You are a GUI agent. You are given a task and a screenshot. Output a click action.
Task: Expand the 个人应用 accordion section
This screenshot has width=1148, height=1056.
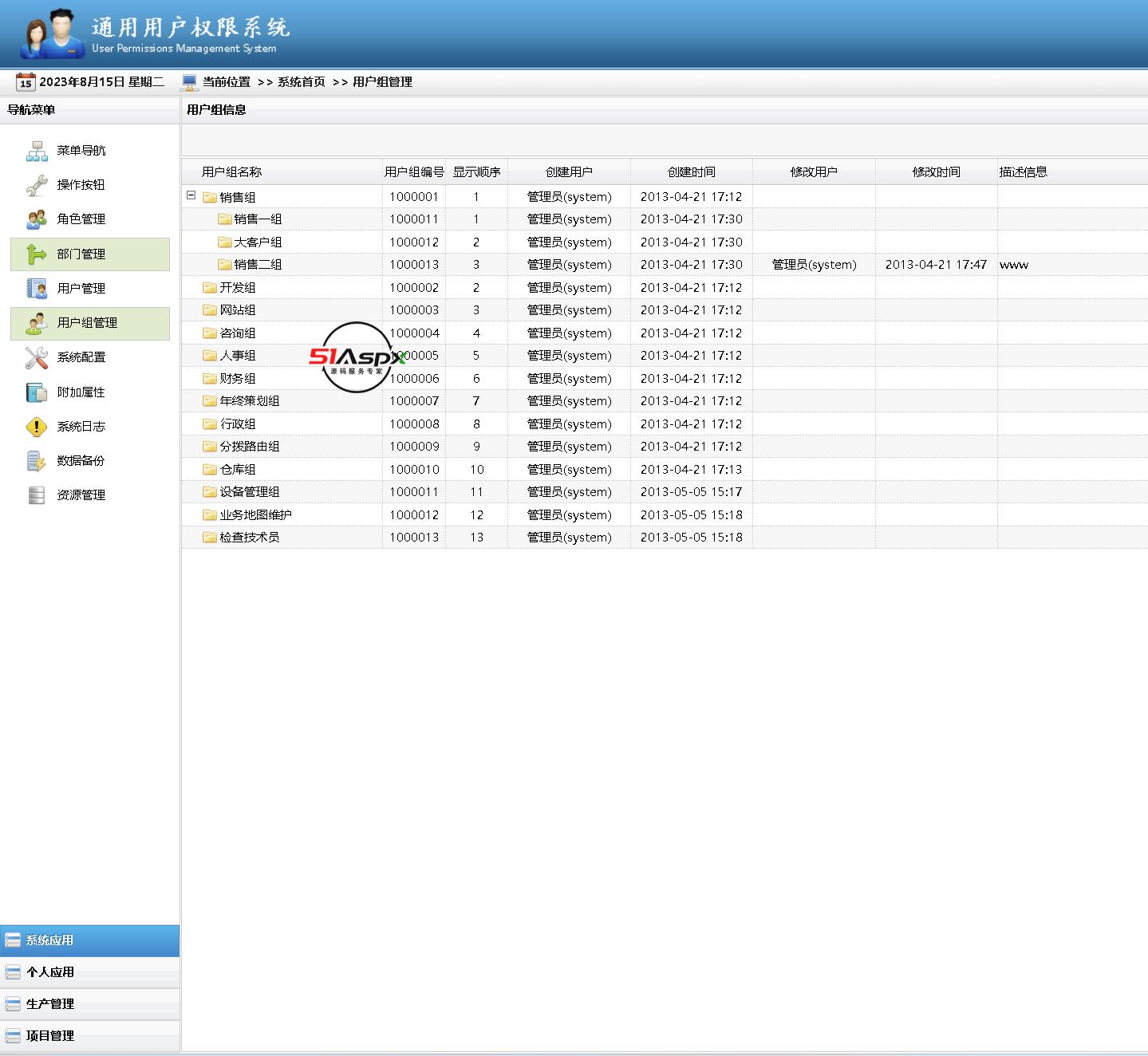[x=49, y=972]
